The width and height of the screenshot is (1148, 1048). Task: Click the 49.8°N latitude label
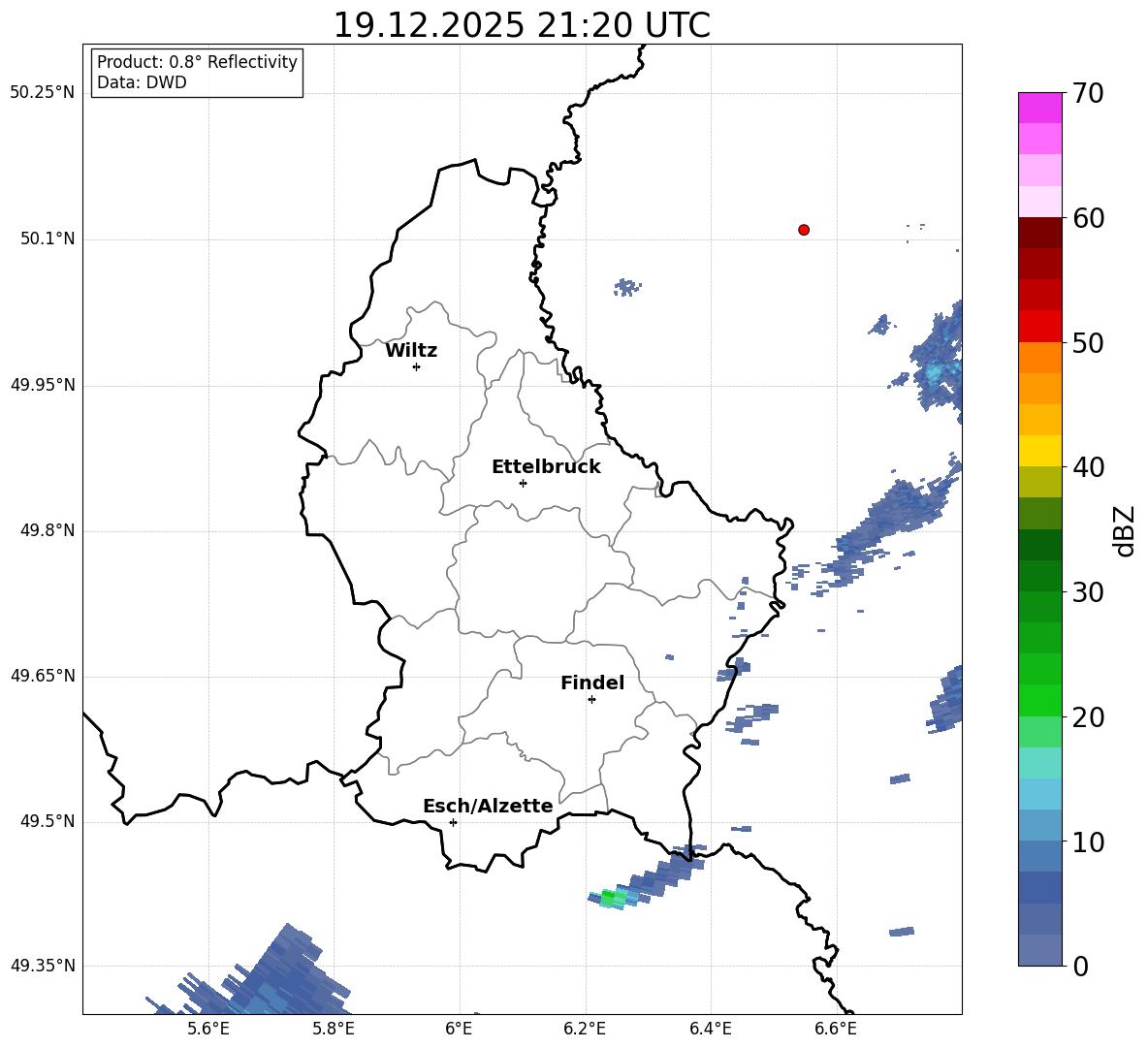point(48,530)
